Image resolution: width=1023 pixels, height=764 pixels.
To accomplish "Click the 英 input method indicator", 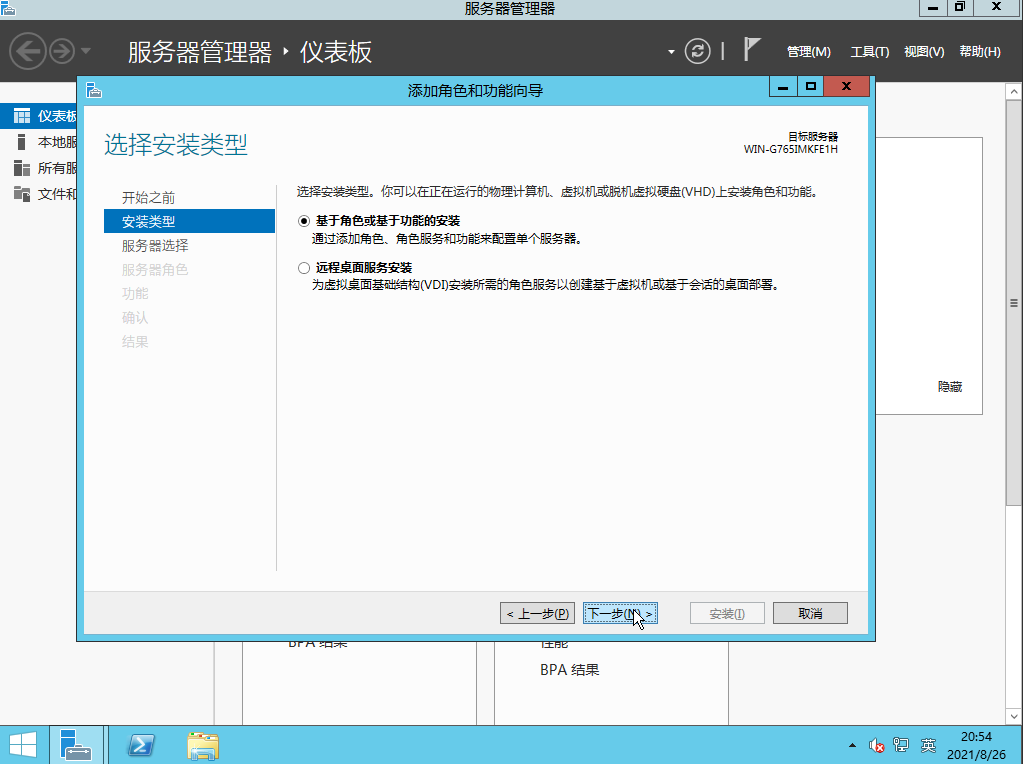I will tap(928, 745).
